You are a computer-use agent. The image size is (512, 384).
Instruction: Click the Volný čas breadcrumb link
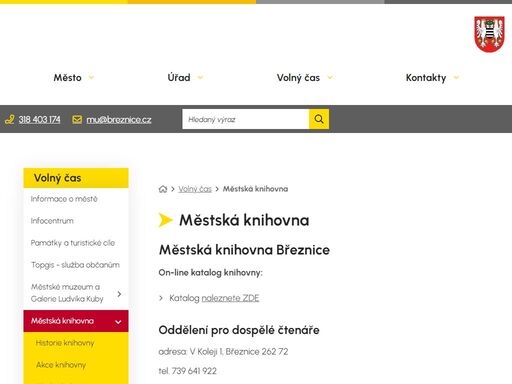point(195,189)
